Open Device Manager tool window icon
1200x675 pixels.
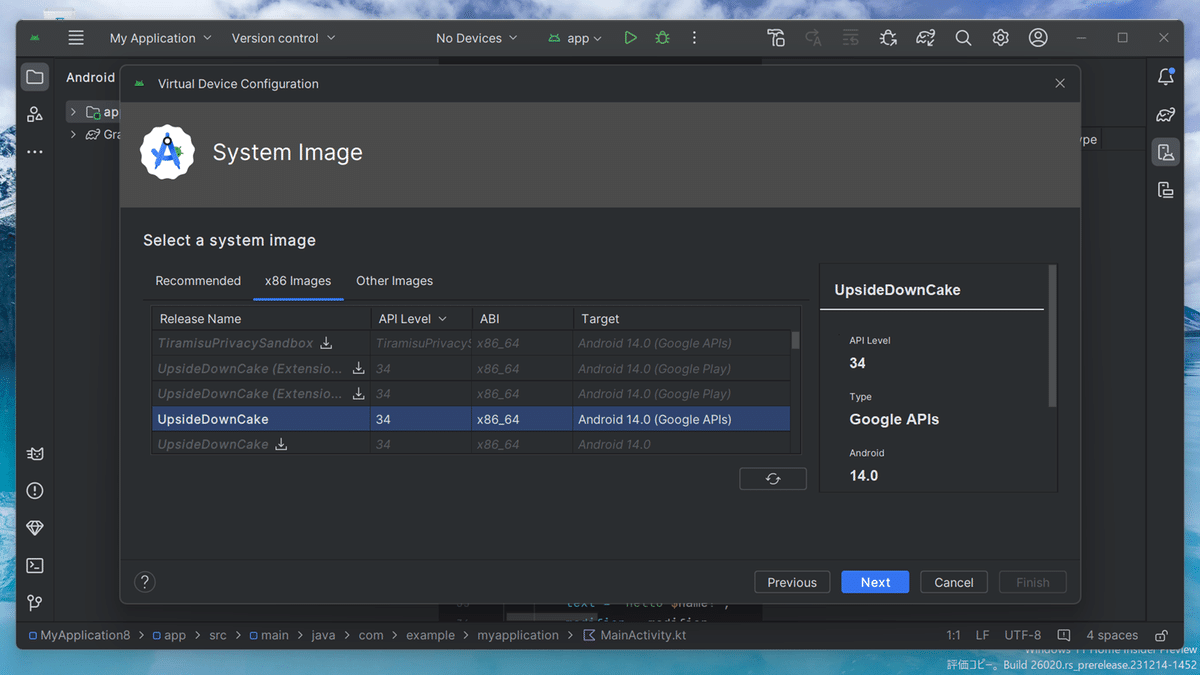(x=1165, y=152)
